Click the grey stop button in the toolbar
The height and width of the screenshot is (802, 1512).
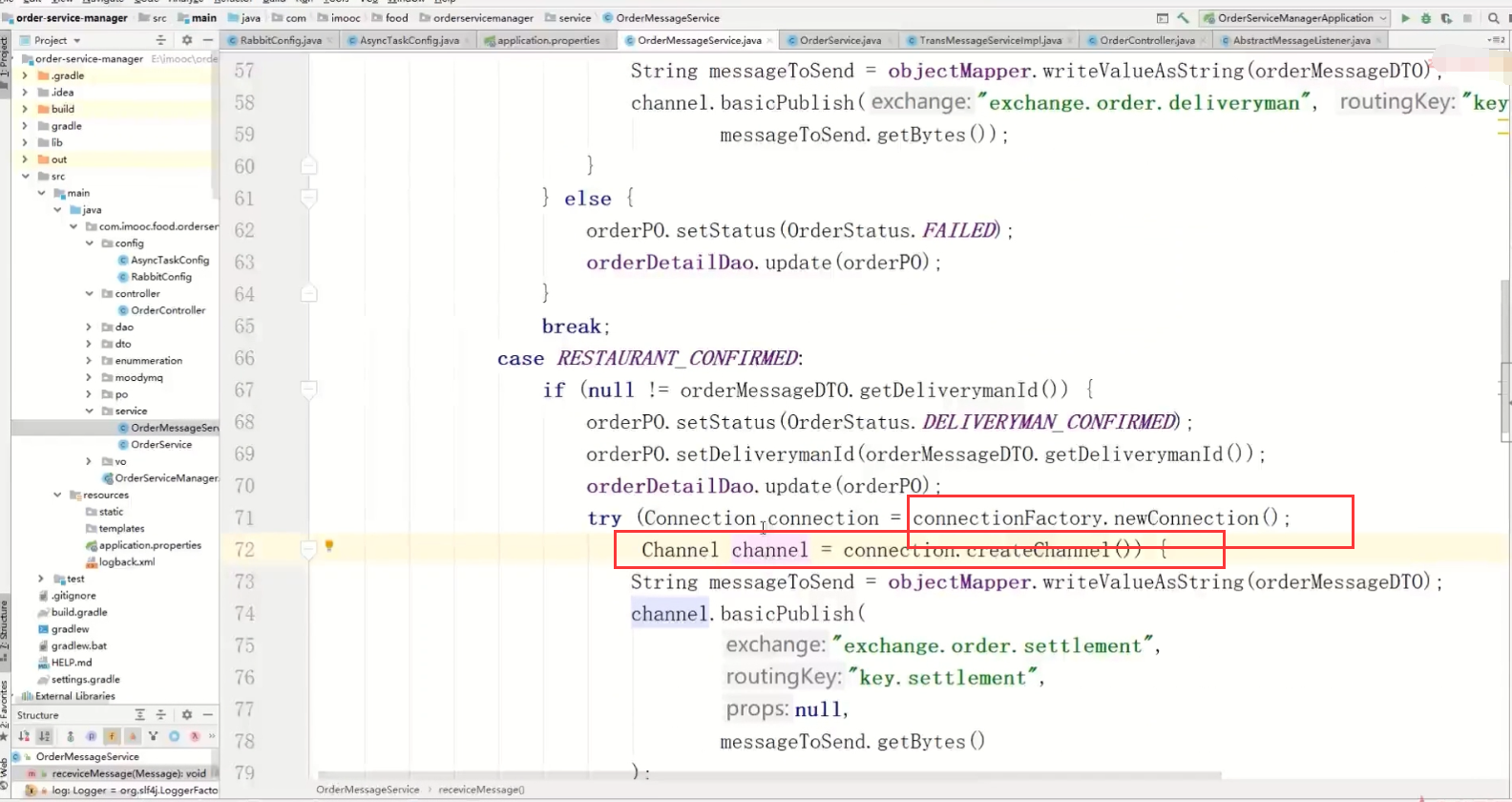1468,18
